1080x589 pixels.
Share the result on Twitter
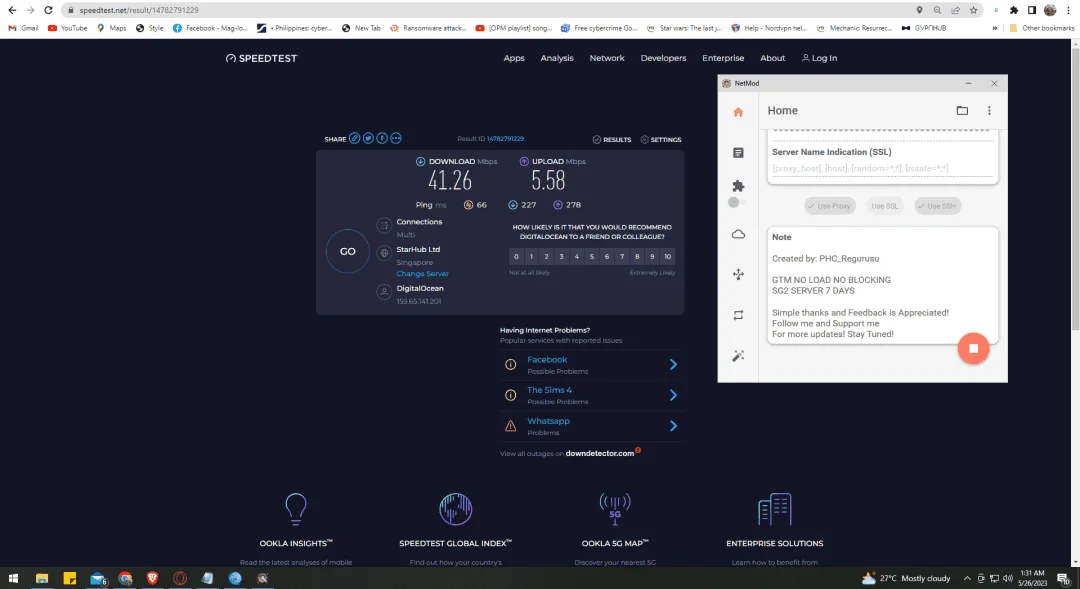pyautogui.click(x=368, y=138)
